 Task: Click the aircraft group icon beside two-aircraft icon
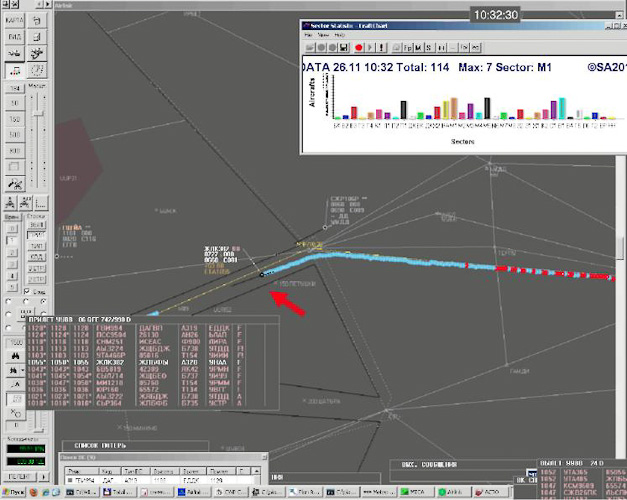(37, 53)
